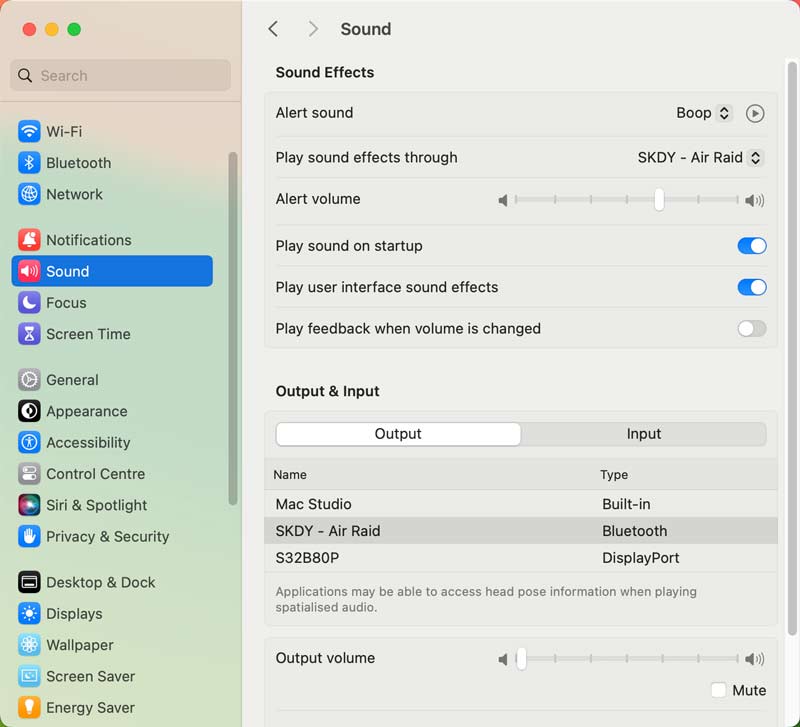Open Notifications settings label

coord(89,240)
